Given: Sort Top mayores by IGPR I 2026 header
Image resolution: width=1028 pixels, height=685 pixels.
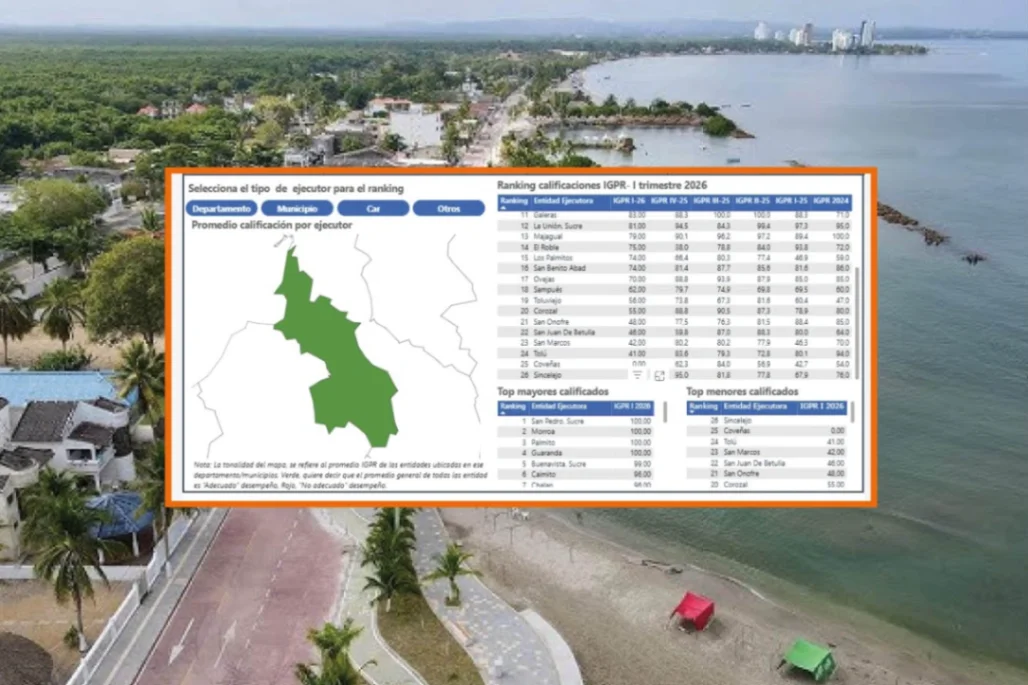Looking at the screenshot, I should tap(632, 407).
